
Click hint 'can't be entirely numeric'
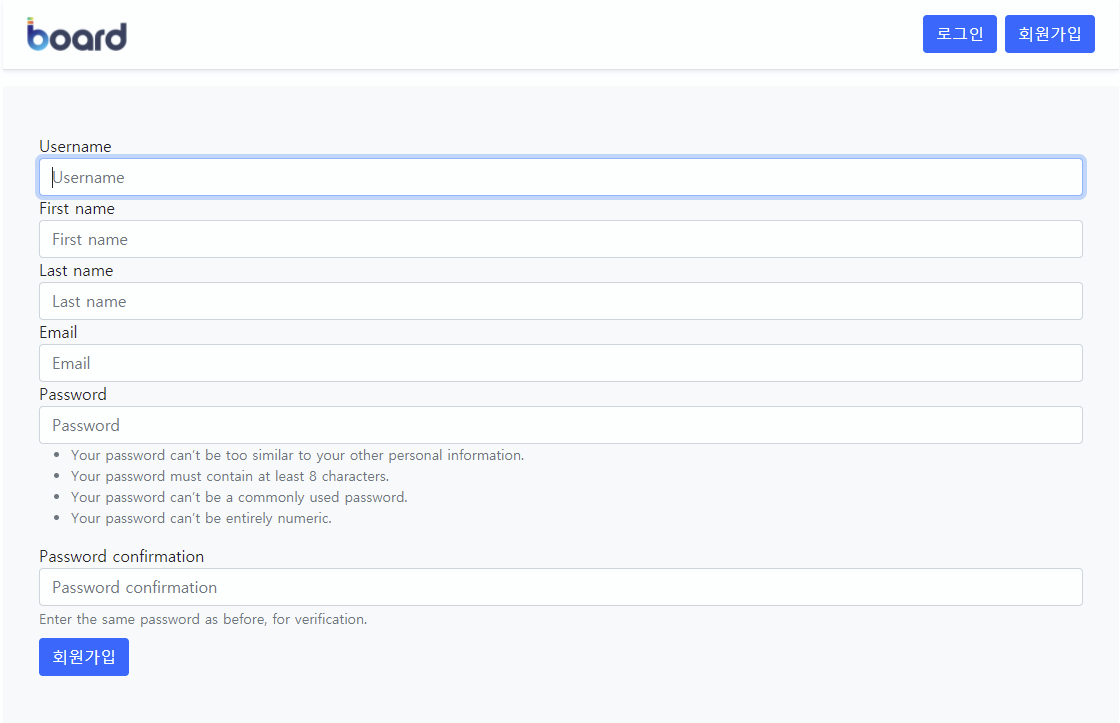(201, 518)
